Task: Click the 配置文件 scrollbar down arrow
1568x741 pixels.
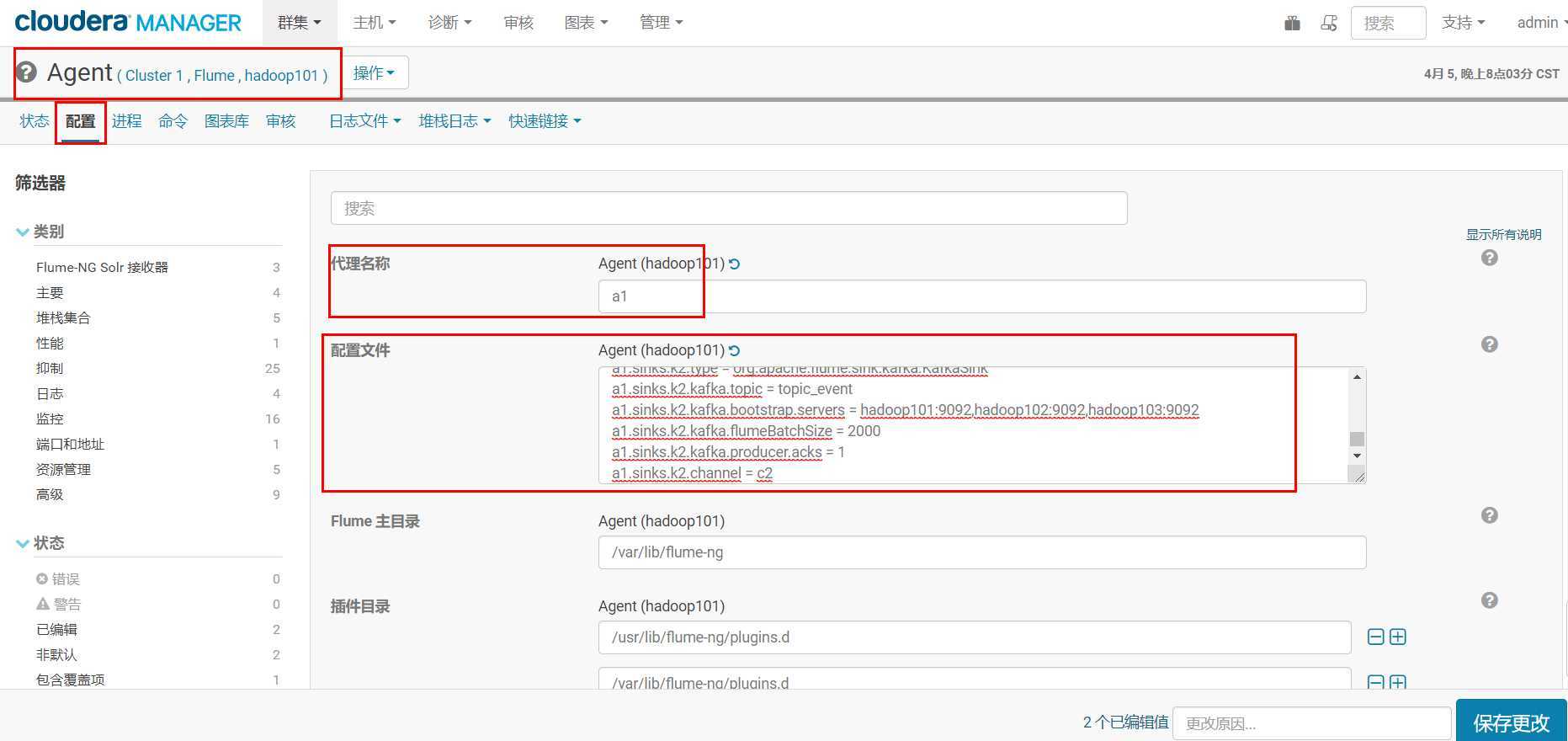Action: tap(1357, 456)
